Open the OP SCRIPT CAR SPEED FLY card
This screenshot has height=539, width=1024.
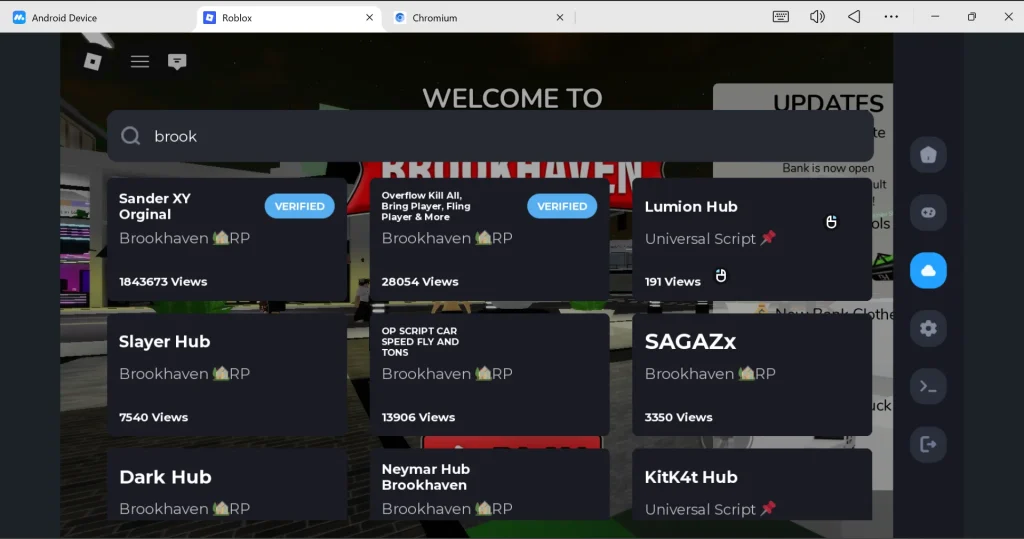[490, 375]
